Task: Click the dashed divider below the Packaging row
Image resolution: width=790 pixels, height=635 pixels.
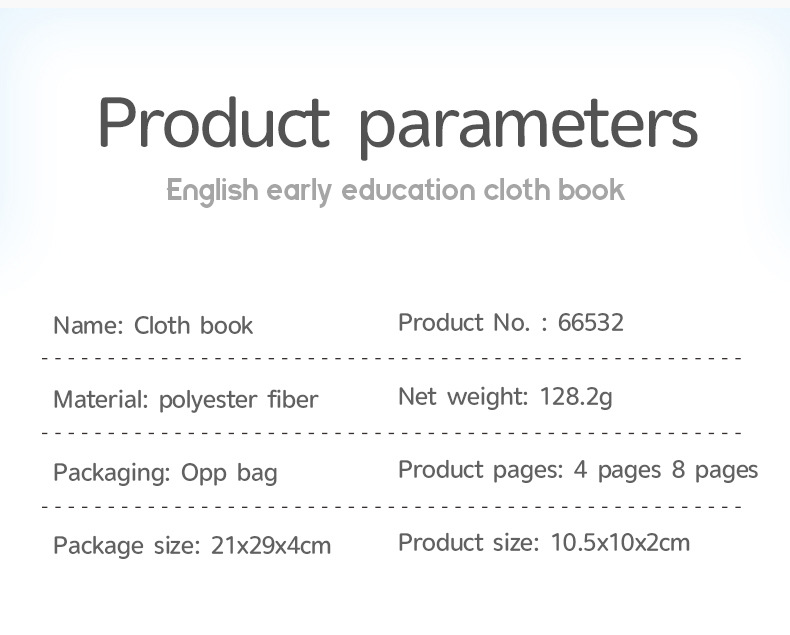Action: (x=392, y=507)
